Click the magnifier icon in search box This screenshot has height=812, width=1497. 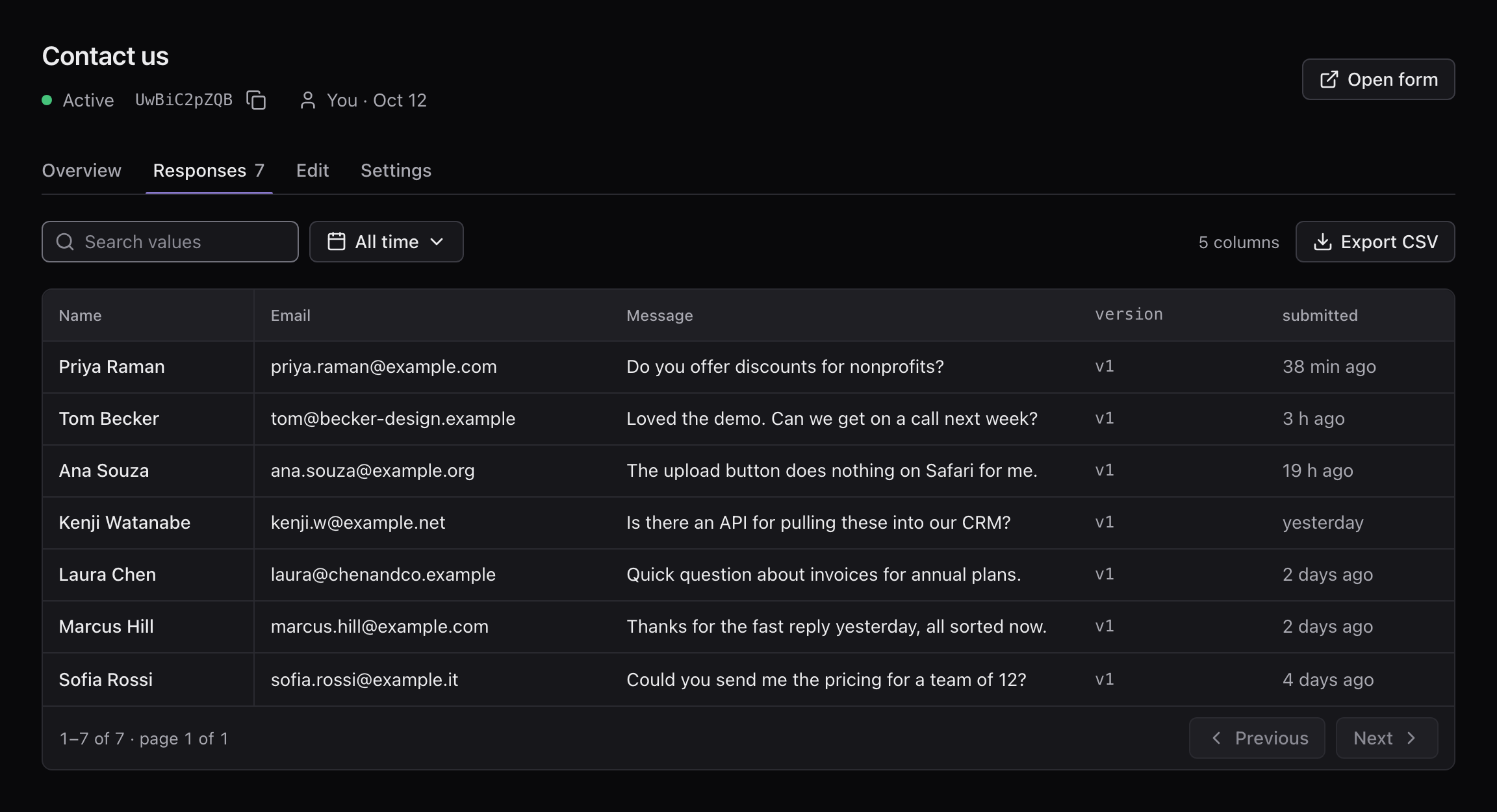click(x=65, y=242)
